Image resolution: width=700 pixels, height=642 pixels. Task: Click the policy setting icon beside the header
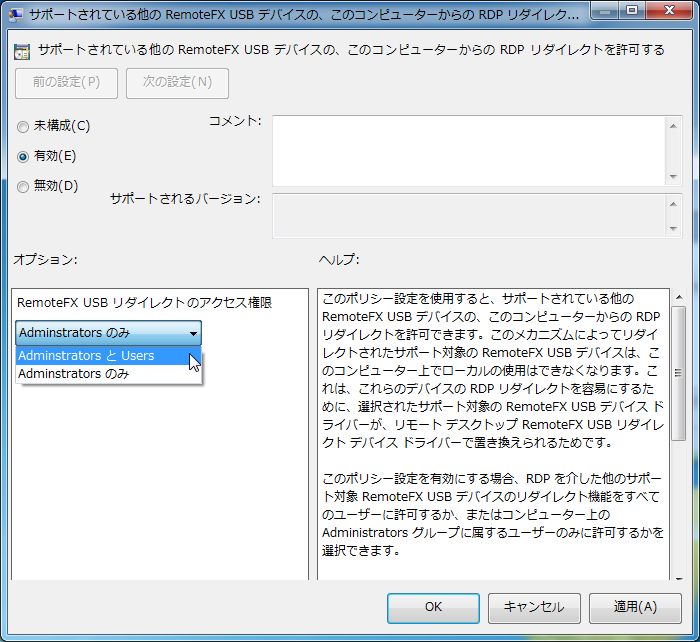pos(22,50)
